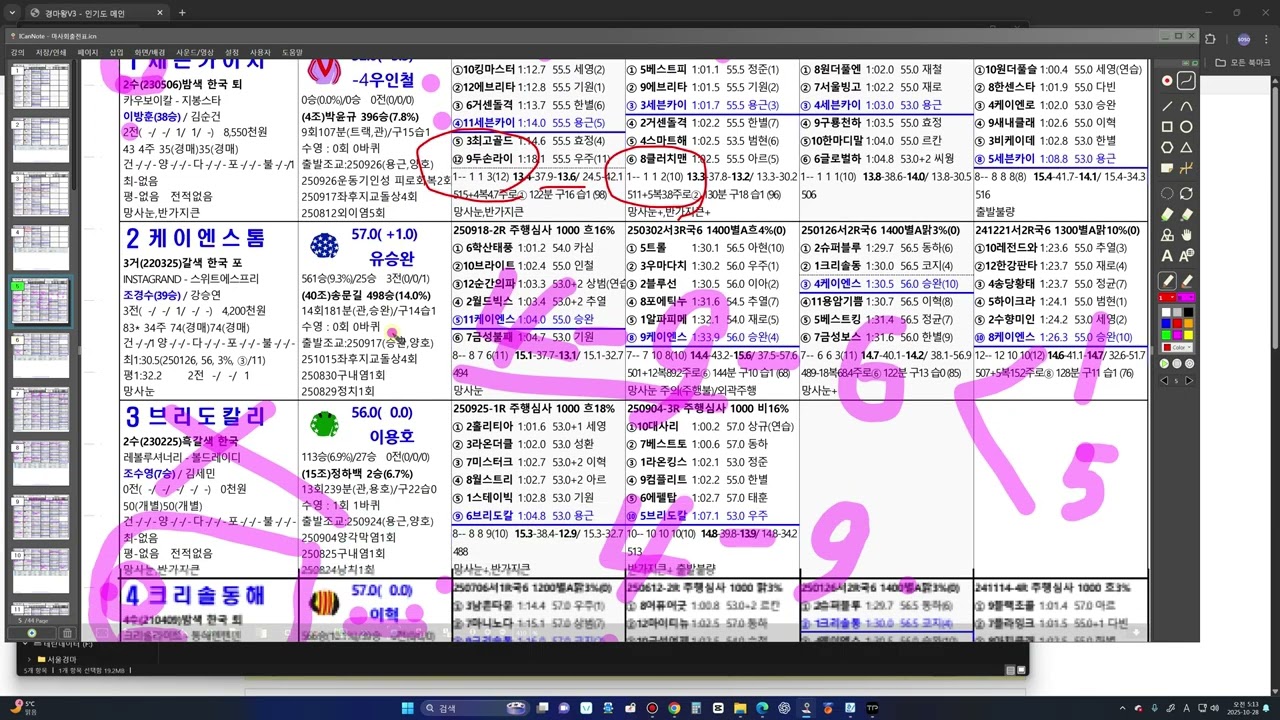This screenshot has width=1280, height=720.
Task: Select the text A tool
Action: 1167,255
